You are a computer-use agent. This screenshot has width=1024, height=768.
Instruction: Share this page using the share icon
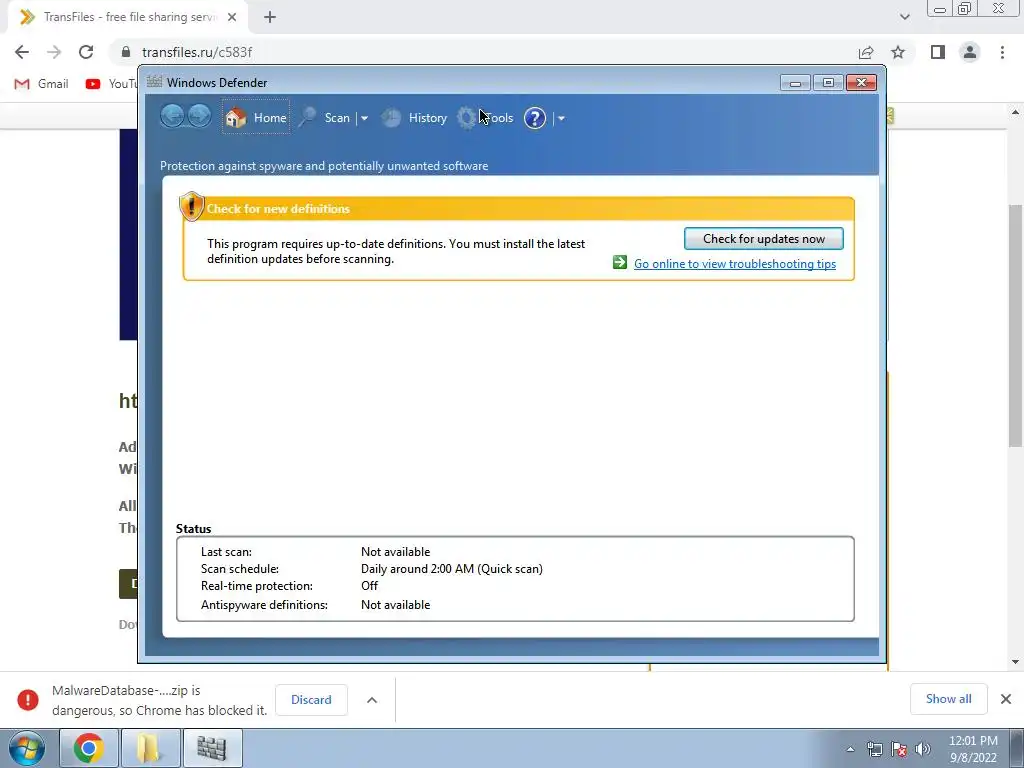(x=866, y=52)
